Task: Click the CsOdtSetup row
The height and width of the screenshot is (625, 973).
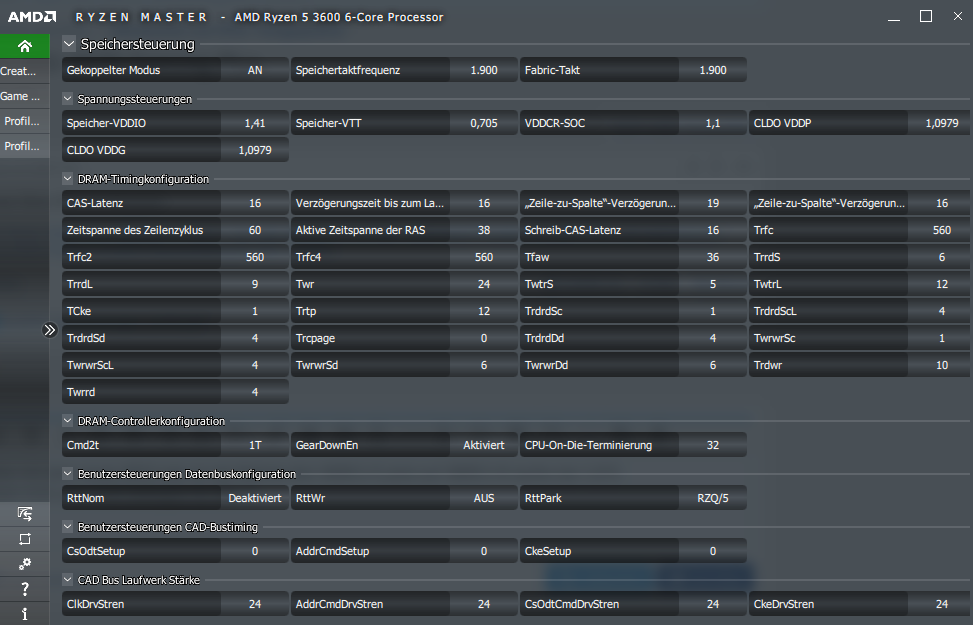Action: click(176, 551)
